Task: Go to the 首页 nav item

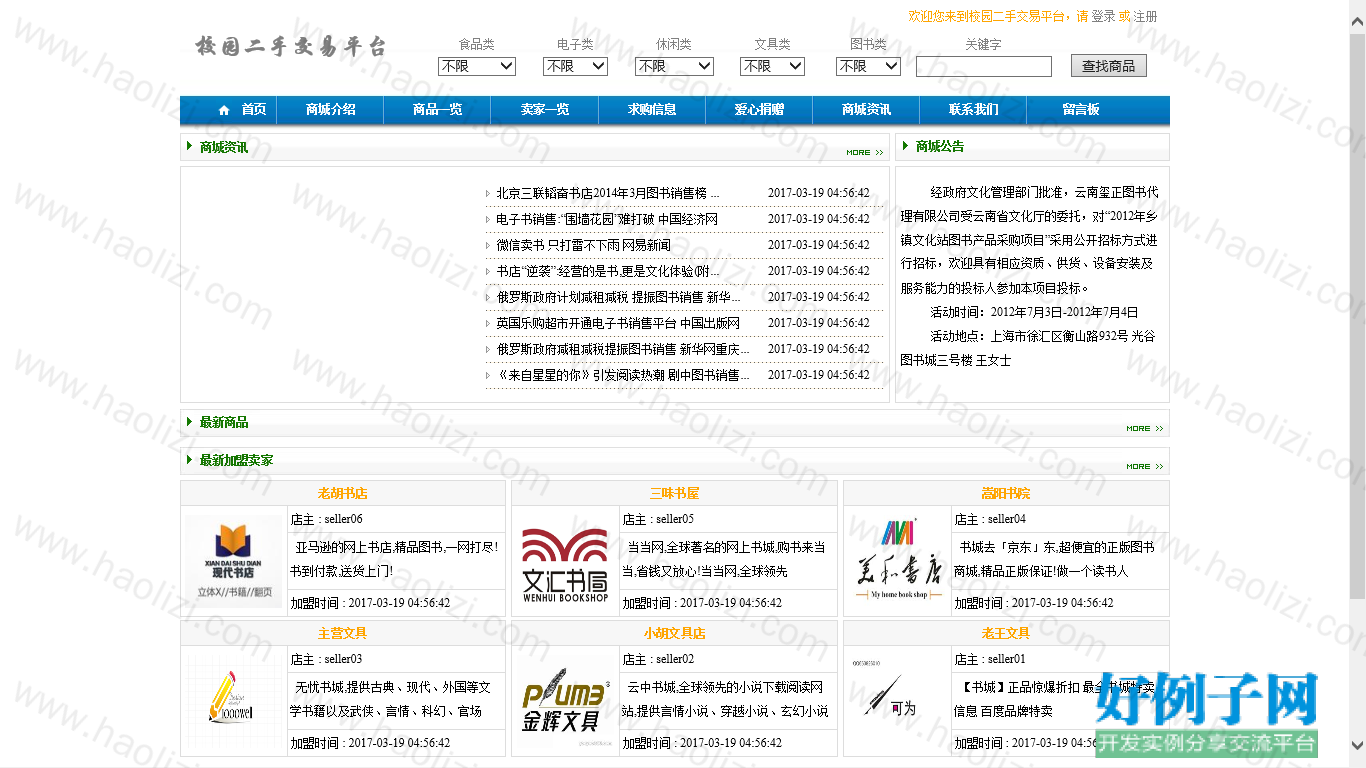Action: click(254, 110)
